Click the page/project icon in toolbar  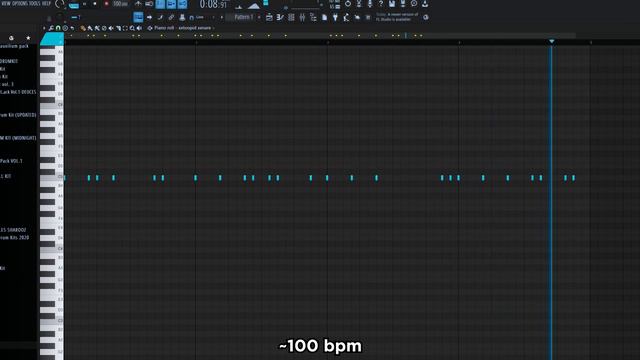pyautogui.click(x=324, y=17)
